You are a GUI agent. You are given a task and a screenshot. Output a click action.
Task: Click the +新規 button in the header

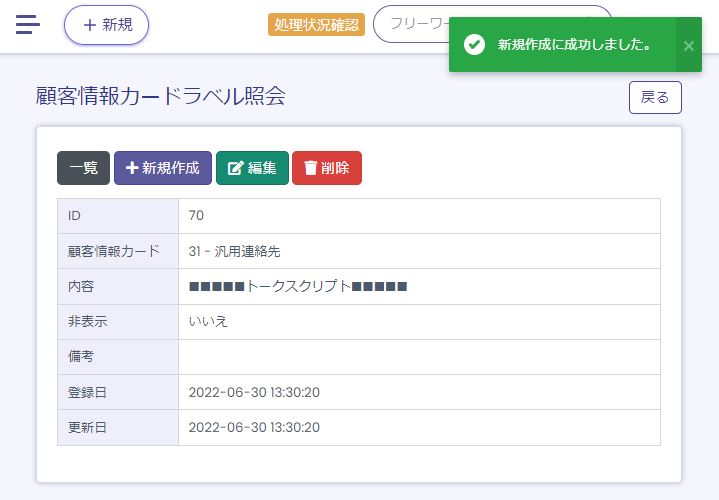coord(106,25)
